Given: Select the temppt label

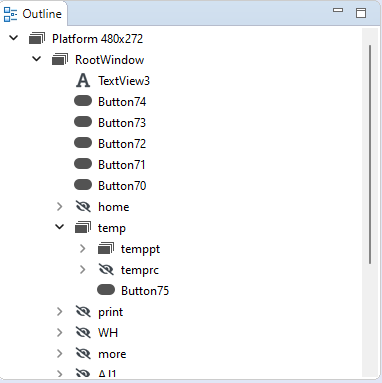Looking at the screenshot, I should pos(140,249).
